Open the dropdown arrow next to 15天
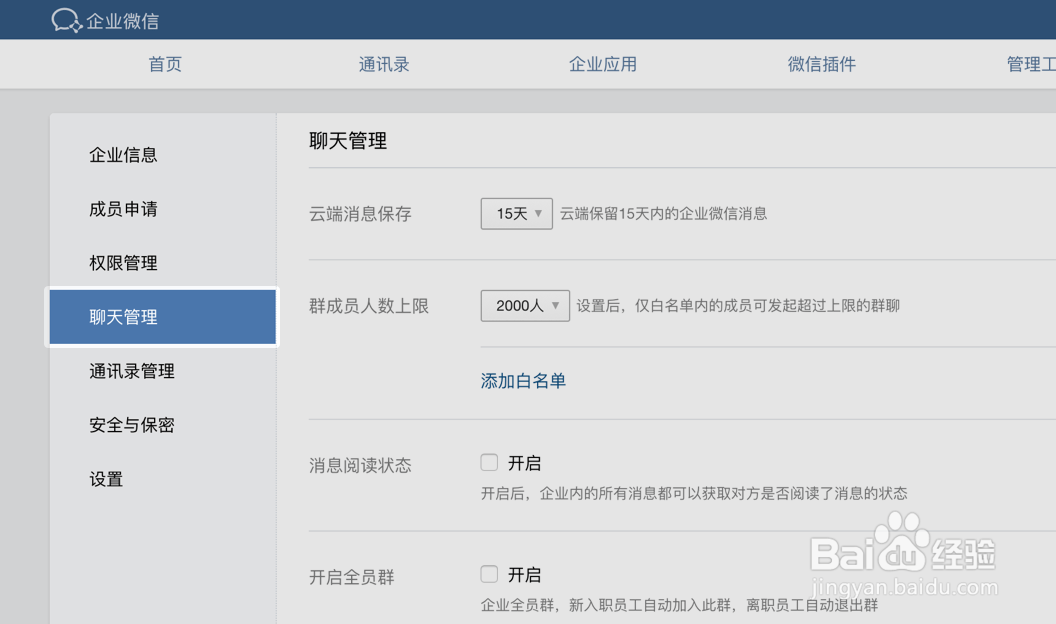This screenshot has width=1056, height=624. [x=541, y=213]
